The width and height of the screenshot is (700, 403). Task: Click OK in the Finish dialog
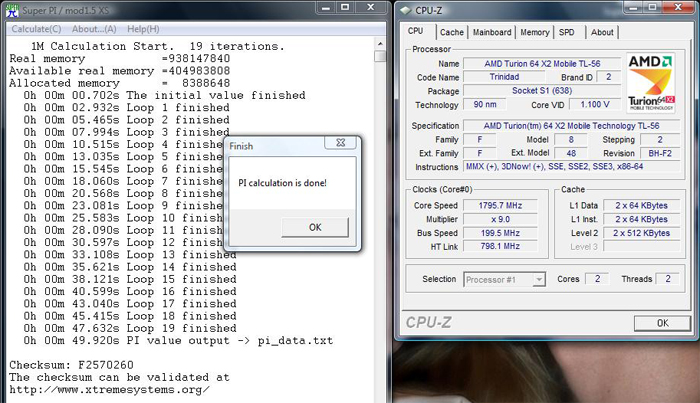pos(315,227)
